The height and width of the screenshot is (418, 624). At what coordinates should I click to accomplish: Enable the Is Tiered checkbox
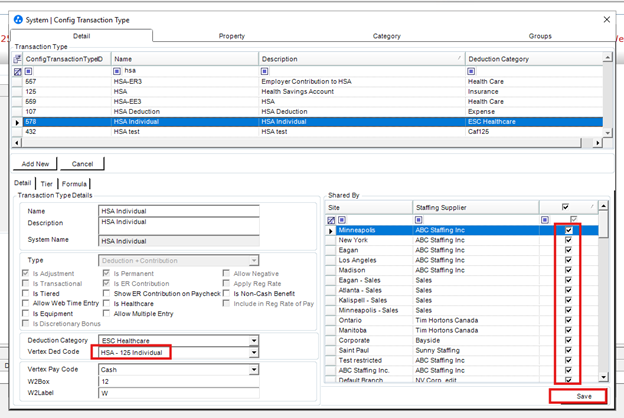(x=25, y=293)
